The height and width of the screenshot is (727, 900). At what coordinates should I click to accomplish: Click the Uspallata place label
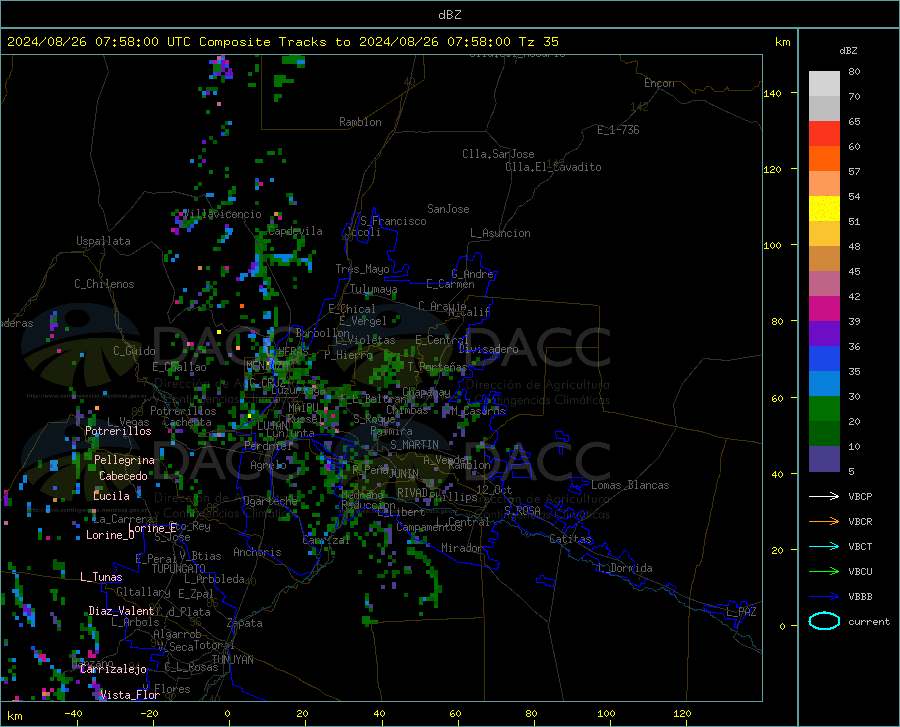click(103, 241)
